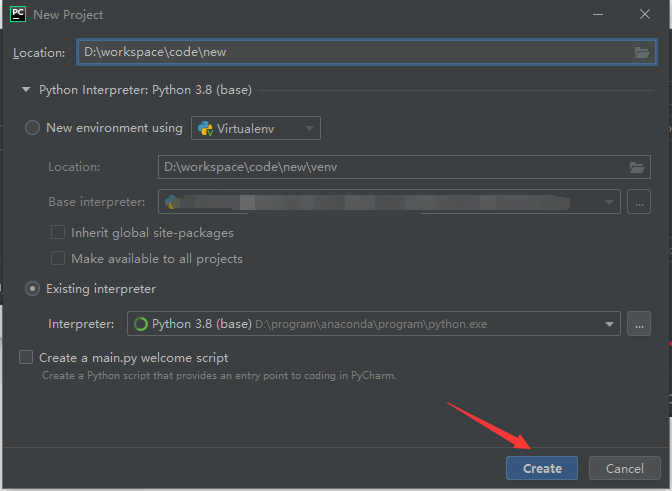Check Create a main.py welcome script
The height and width of the screenshot is (491, 672).
[26, 357]
